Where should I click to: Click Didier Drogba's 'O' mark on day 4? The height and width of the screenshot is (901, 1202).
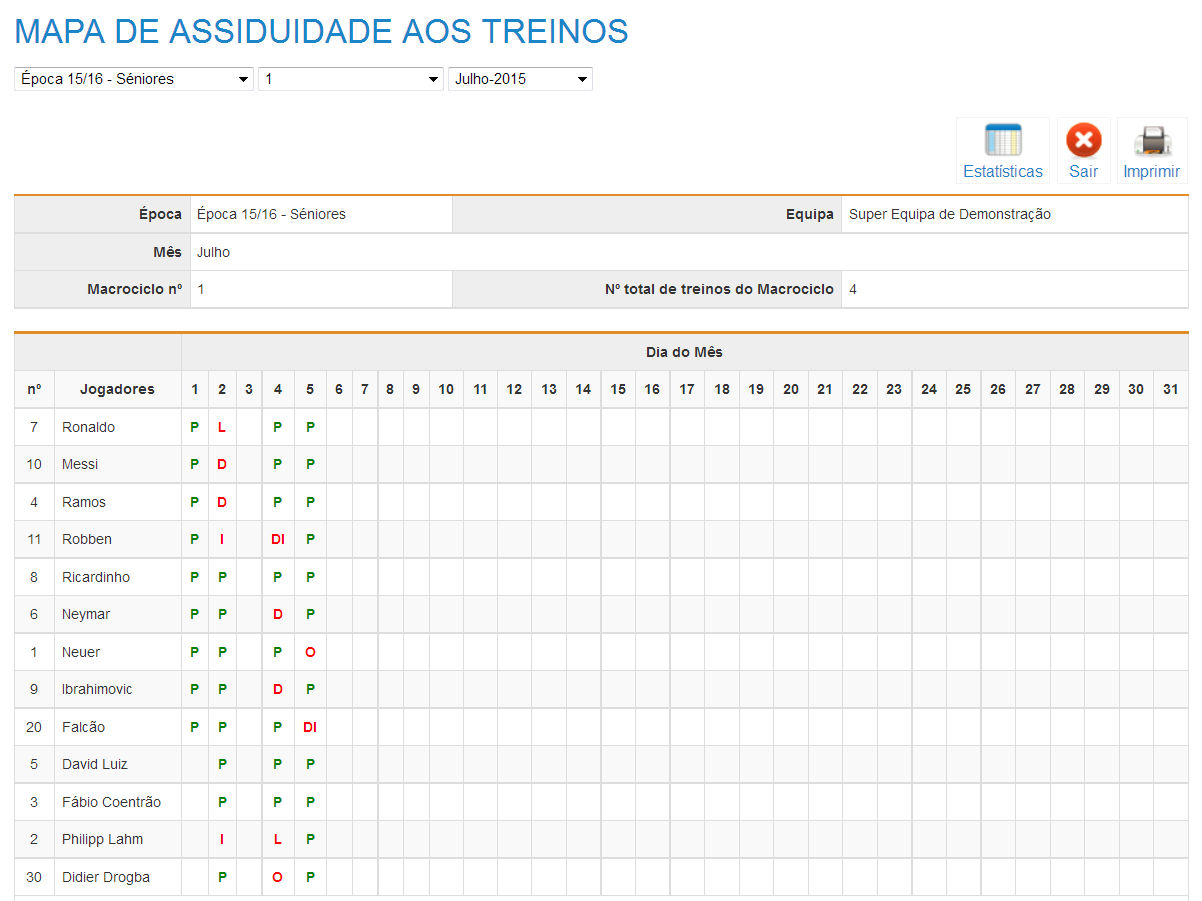pos(278,877)
